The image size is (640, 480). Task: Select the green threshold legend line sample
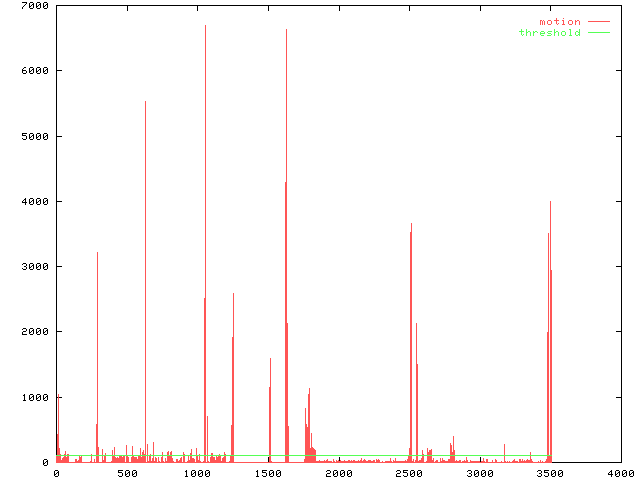click(598, 33)
